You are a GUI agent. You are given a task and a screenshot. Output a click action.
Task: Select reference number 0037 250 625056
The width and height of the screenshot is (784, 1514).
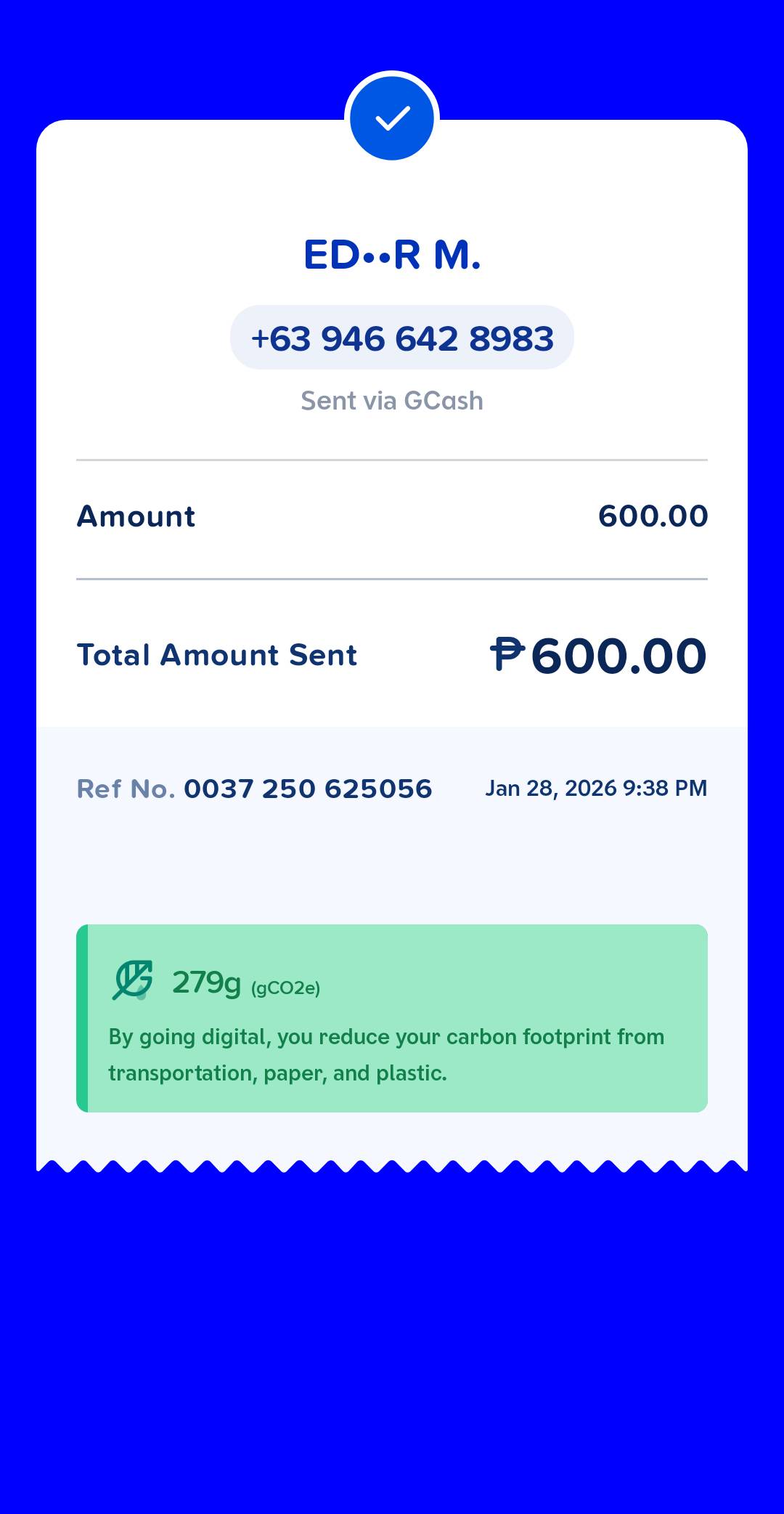308,789
